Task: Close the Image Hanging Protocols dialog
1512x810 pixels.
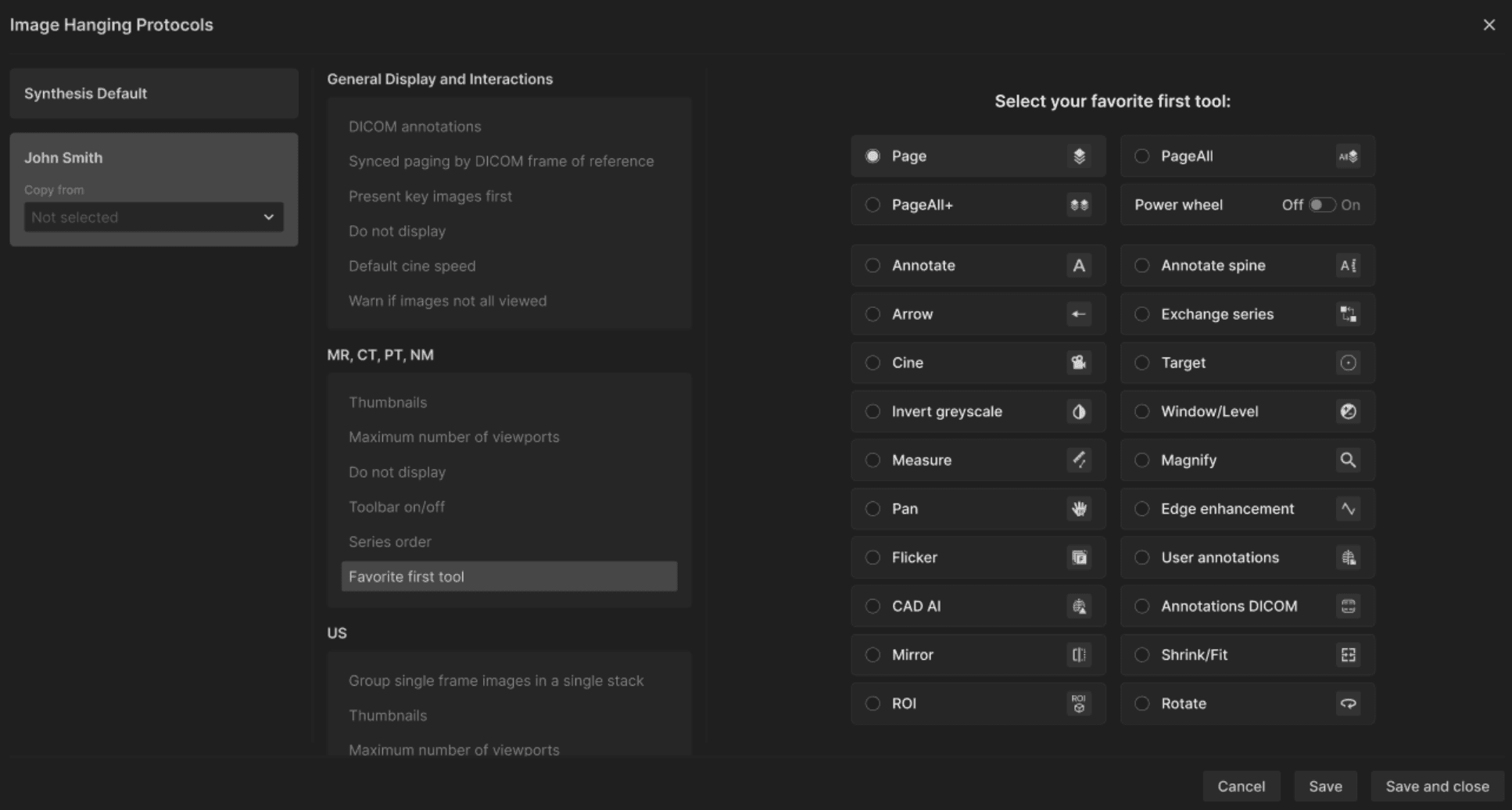Action: coord(1489,25)
